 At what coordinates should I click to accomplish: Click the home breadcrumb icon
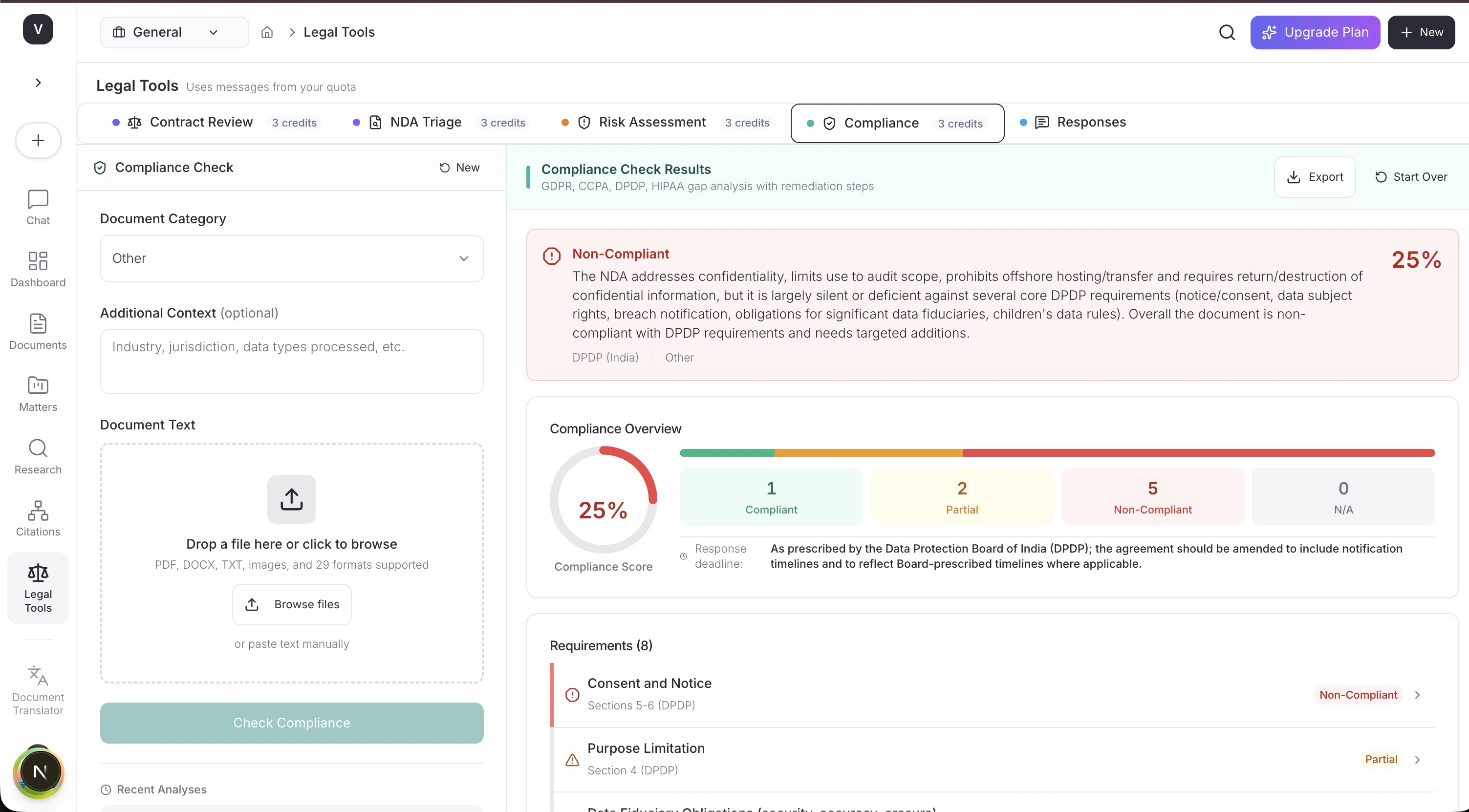[x=267, y=33]
